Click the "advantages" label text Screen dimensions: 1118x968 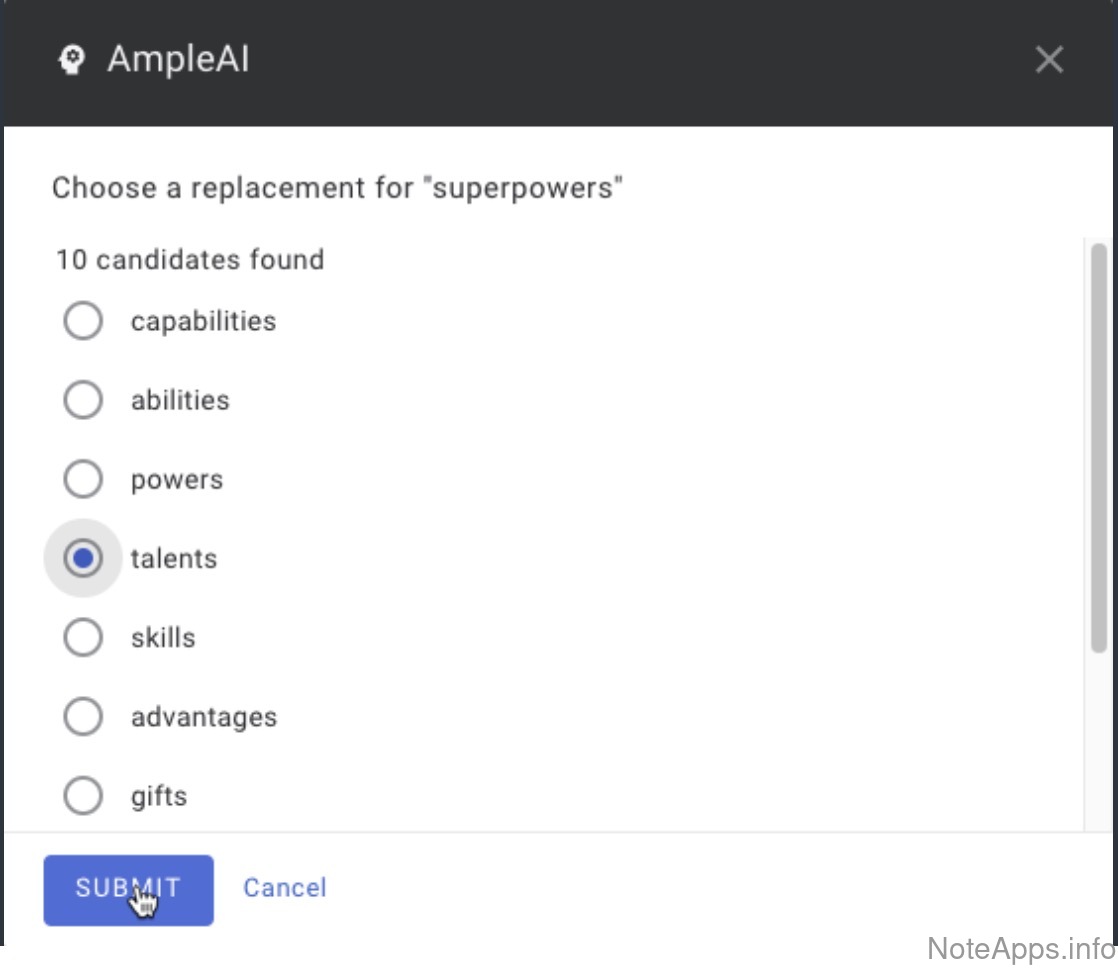coord(204,717)
